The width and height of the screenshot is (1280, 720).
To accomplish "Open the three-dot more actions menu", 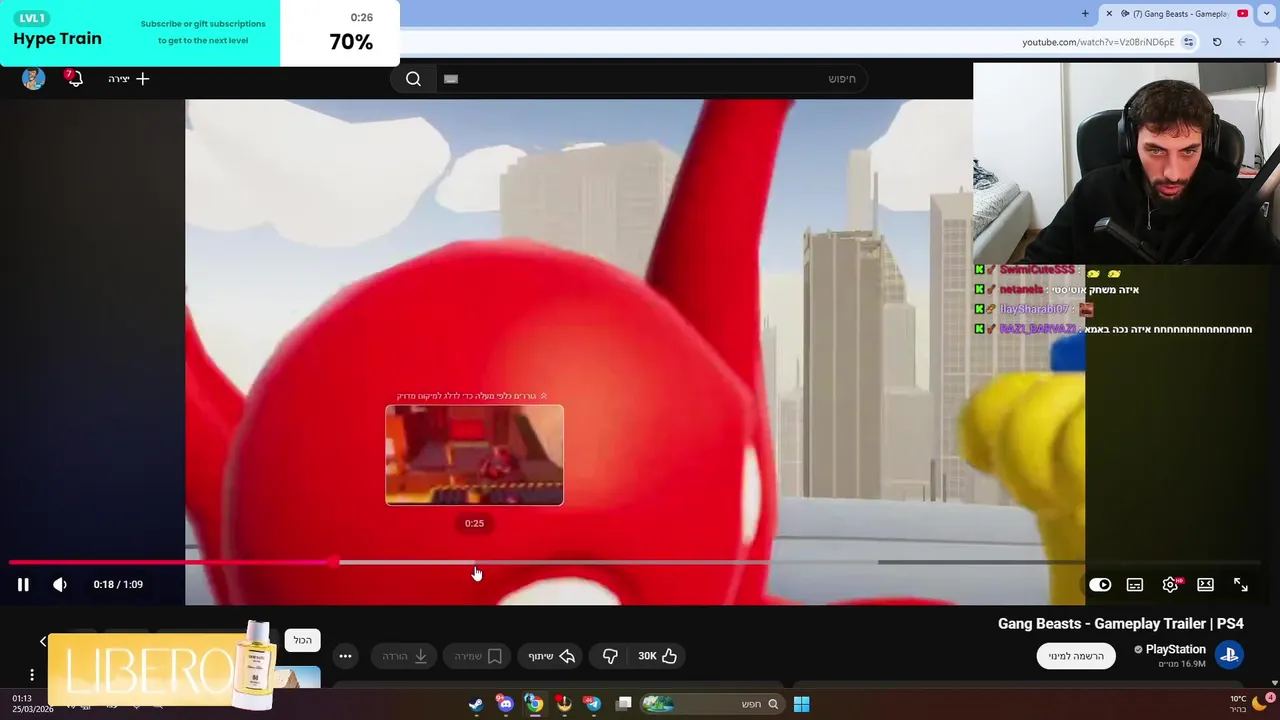I will coord(345,656).
